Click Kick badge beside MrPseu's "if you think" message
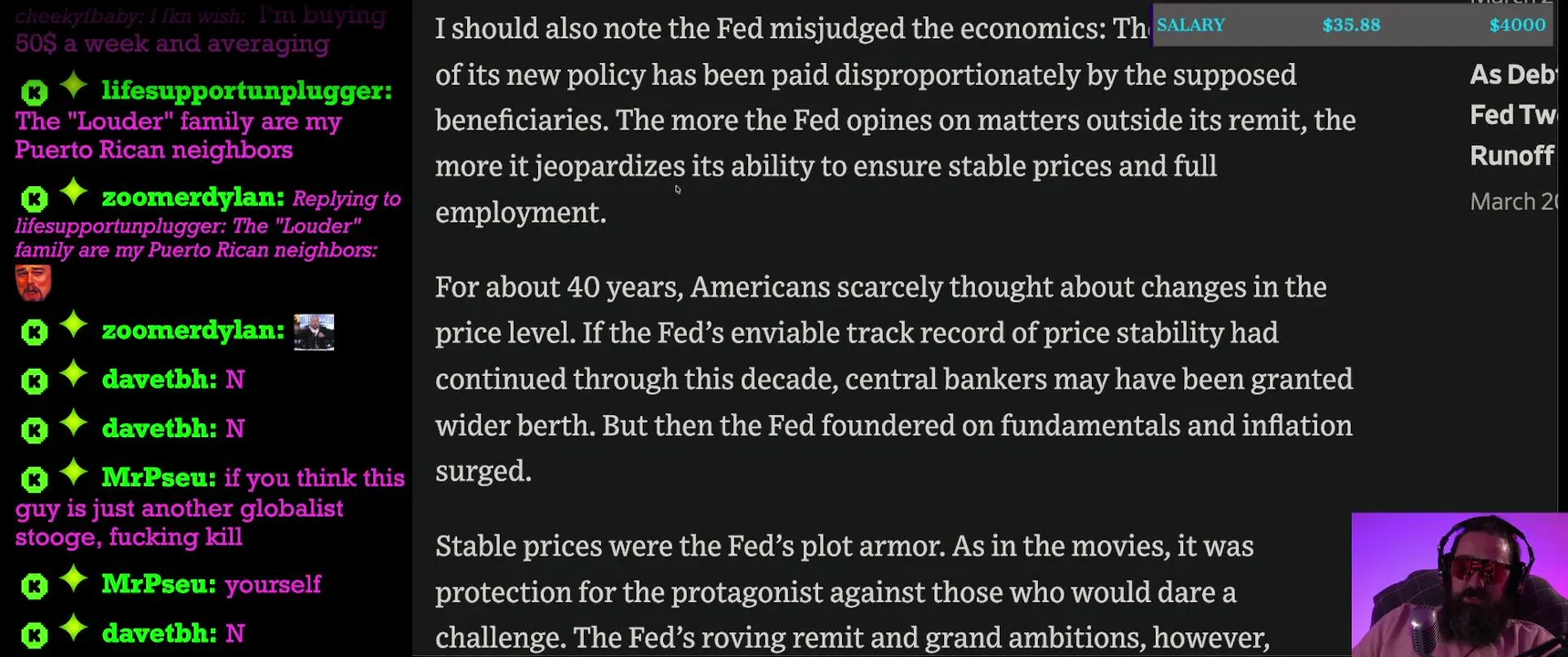1568x657 pixels. 34,479
